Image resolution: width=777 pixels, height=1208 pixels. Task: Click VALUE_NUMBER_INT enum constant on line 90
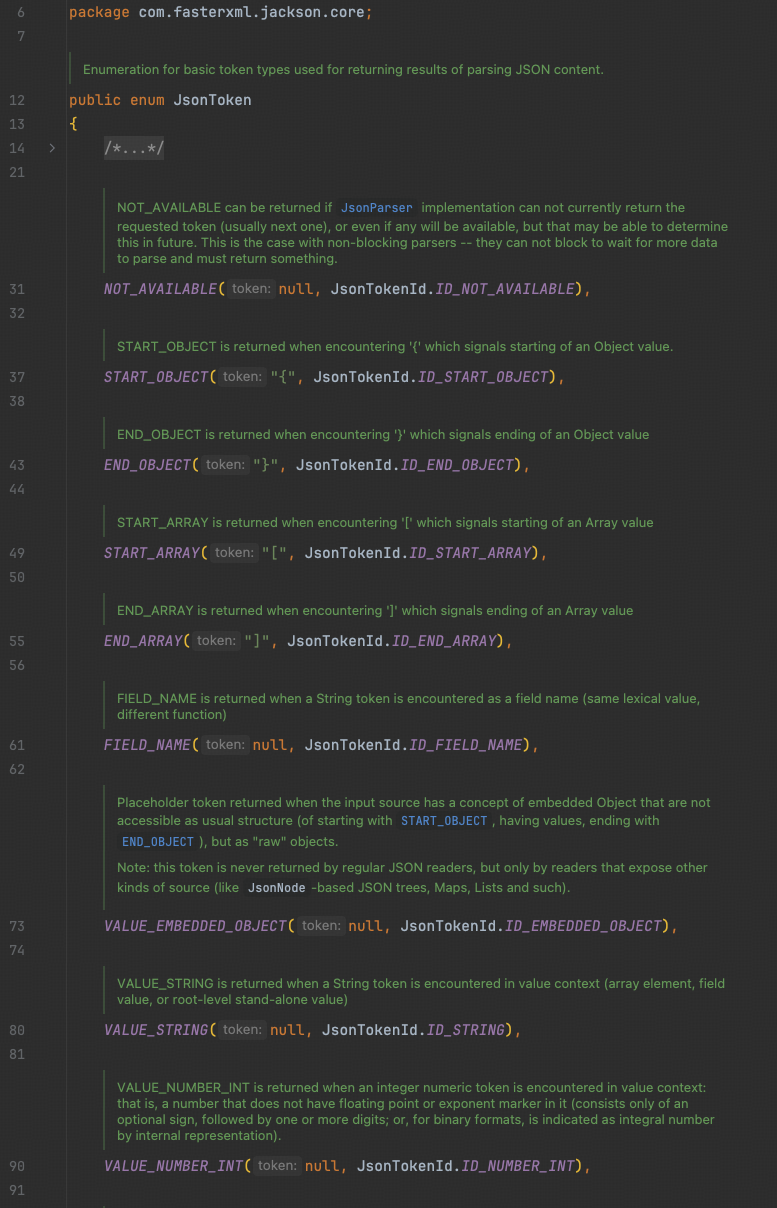[173, 1166]
